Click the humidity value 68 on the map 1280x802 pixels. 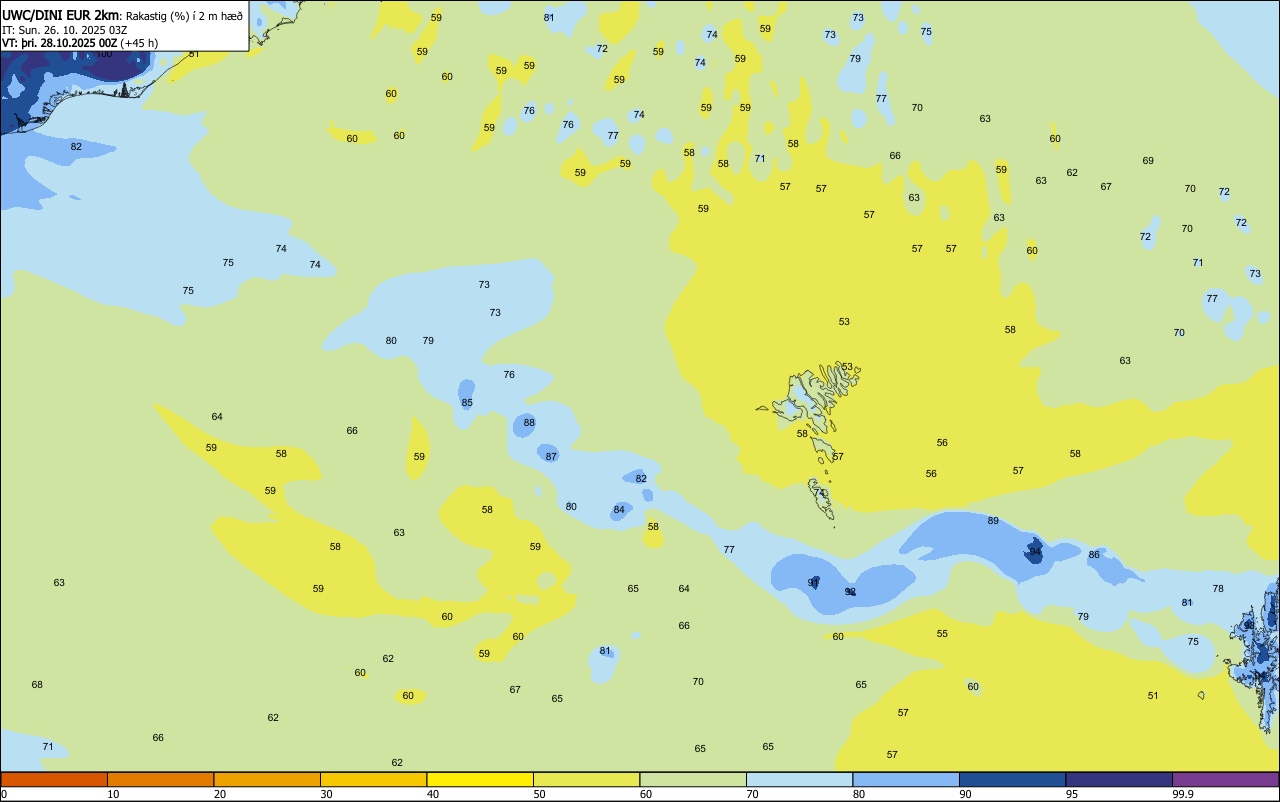click(x=37, y=685)
